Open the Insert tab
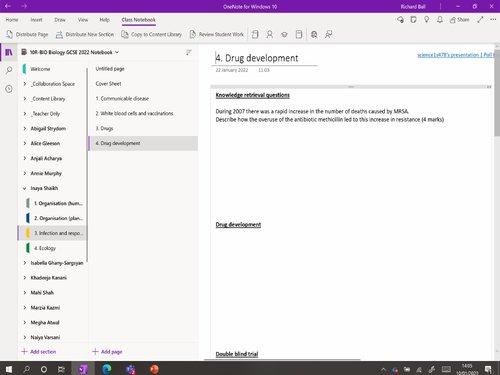Viewport: 500px width, 375px height. point(36,20)
